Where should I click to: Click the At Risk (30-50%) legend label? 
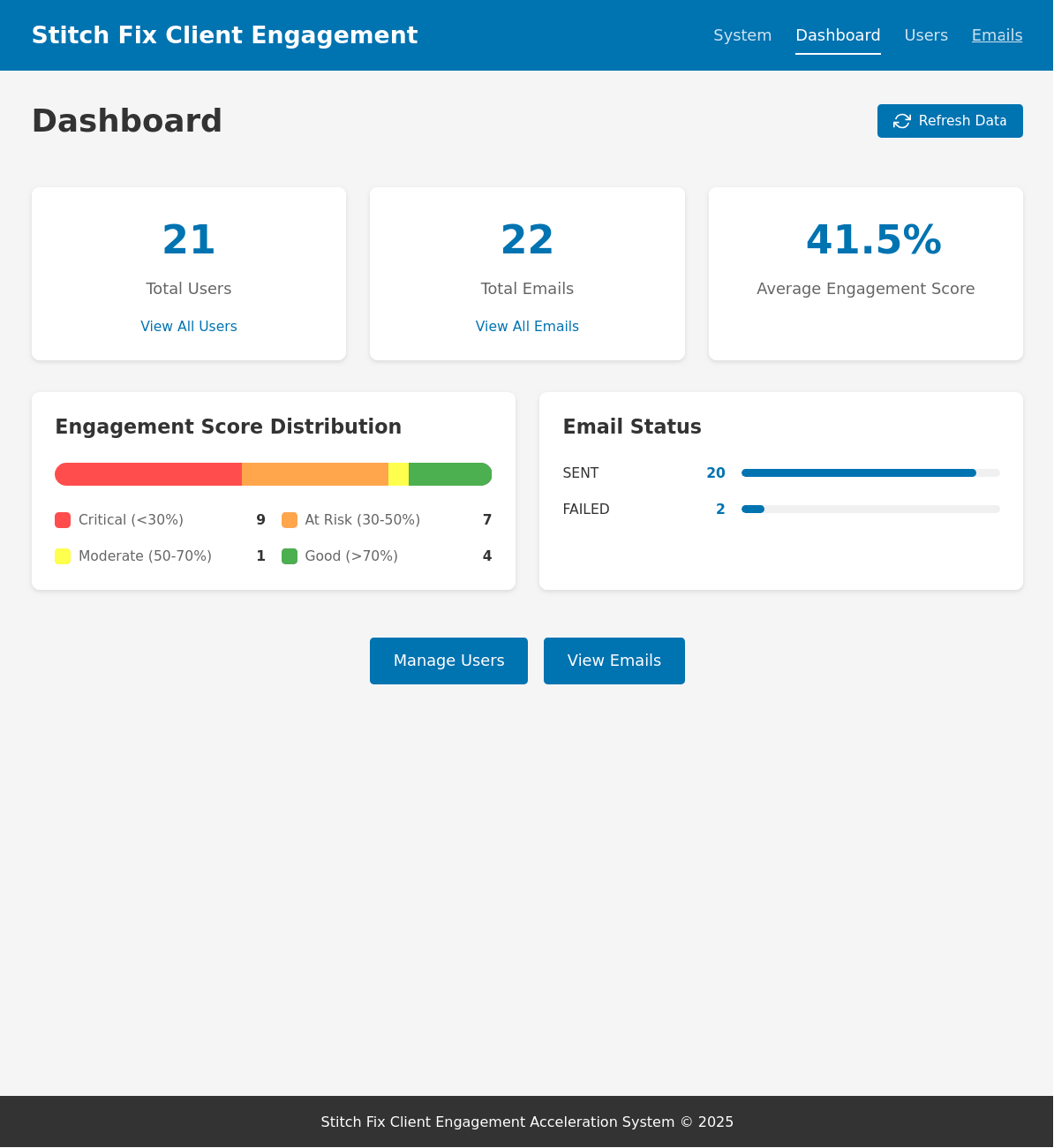coord(363,520)
